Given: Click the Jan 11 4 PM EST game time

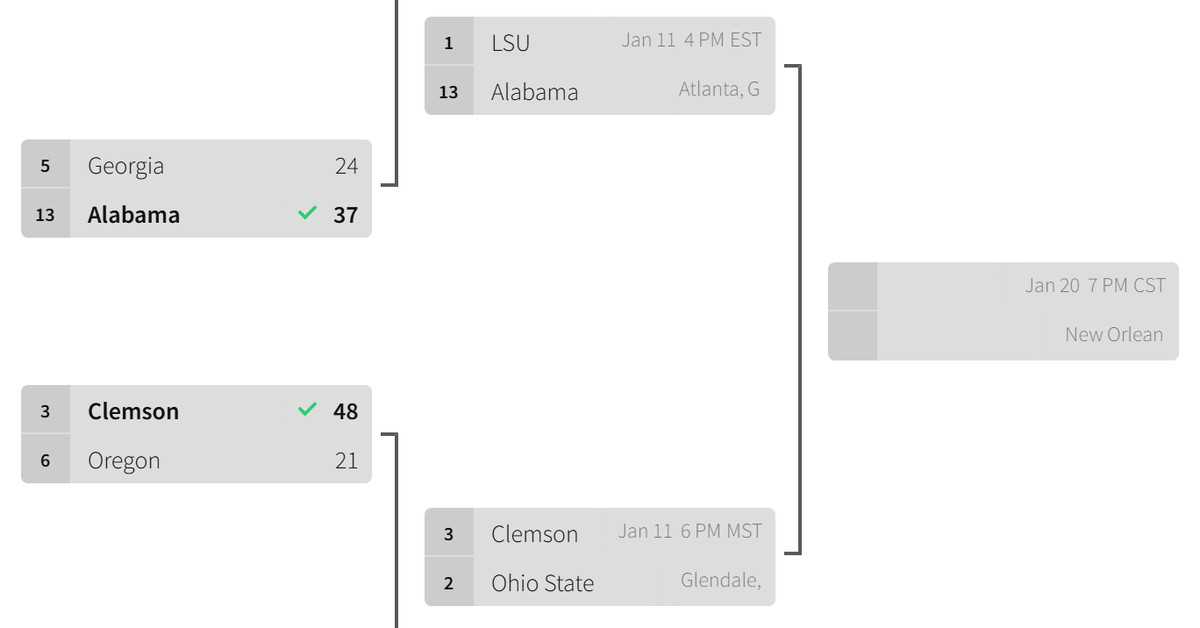Looking at the screenshot, I should [691, 40].
